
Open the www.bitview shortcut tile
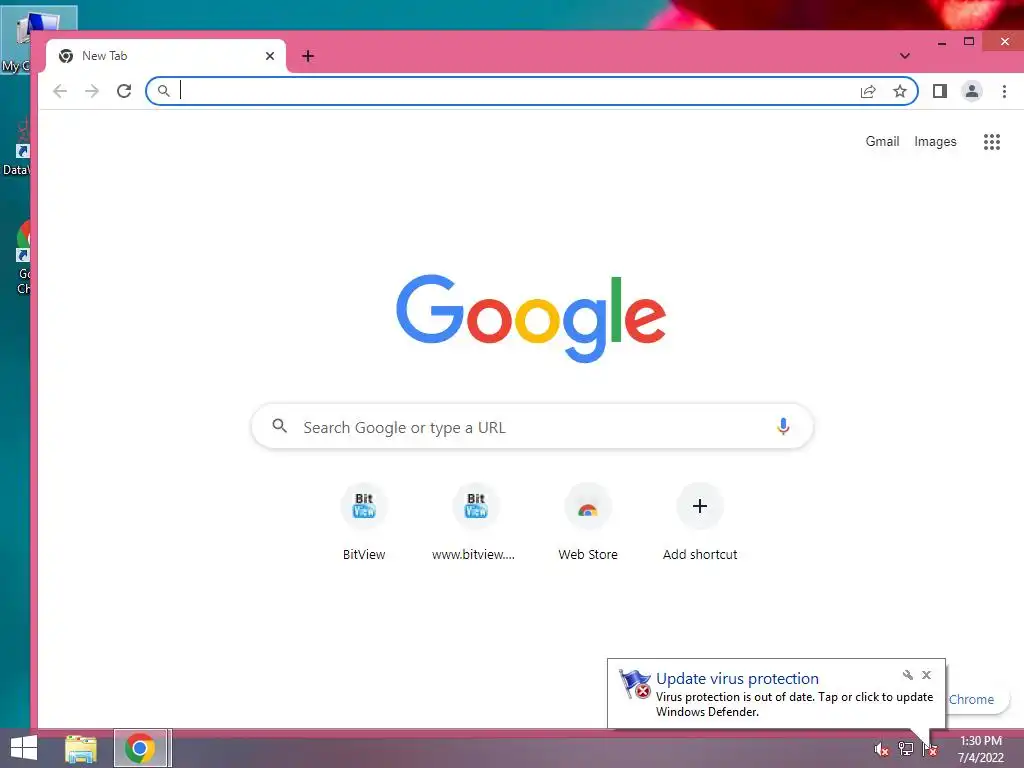475,522
